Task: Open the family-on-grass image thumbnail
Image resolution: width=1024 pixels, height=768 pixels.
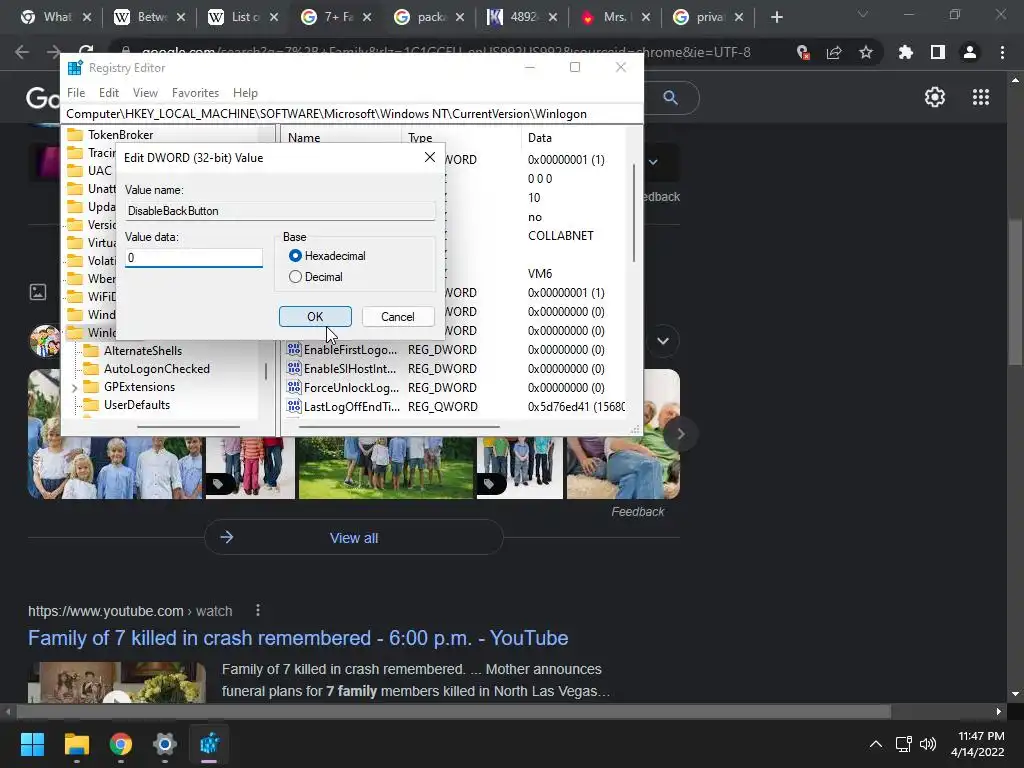Action: tap(386, 468)
